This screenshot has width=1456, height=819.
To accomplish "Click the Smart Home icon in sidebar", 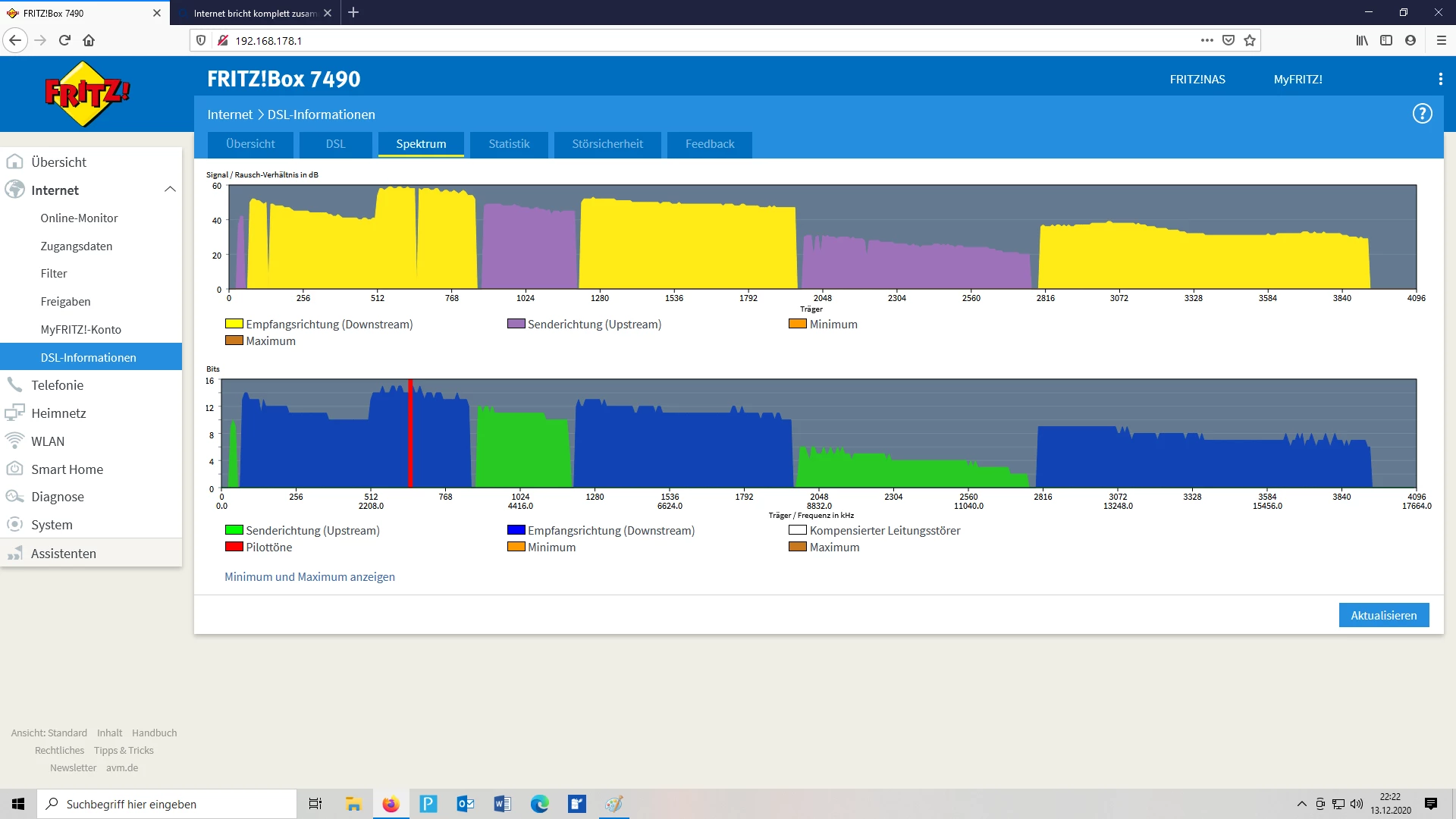I will point(14,469).
